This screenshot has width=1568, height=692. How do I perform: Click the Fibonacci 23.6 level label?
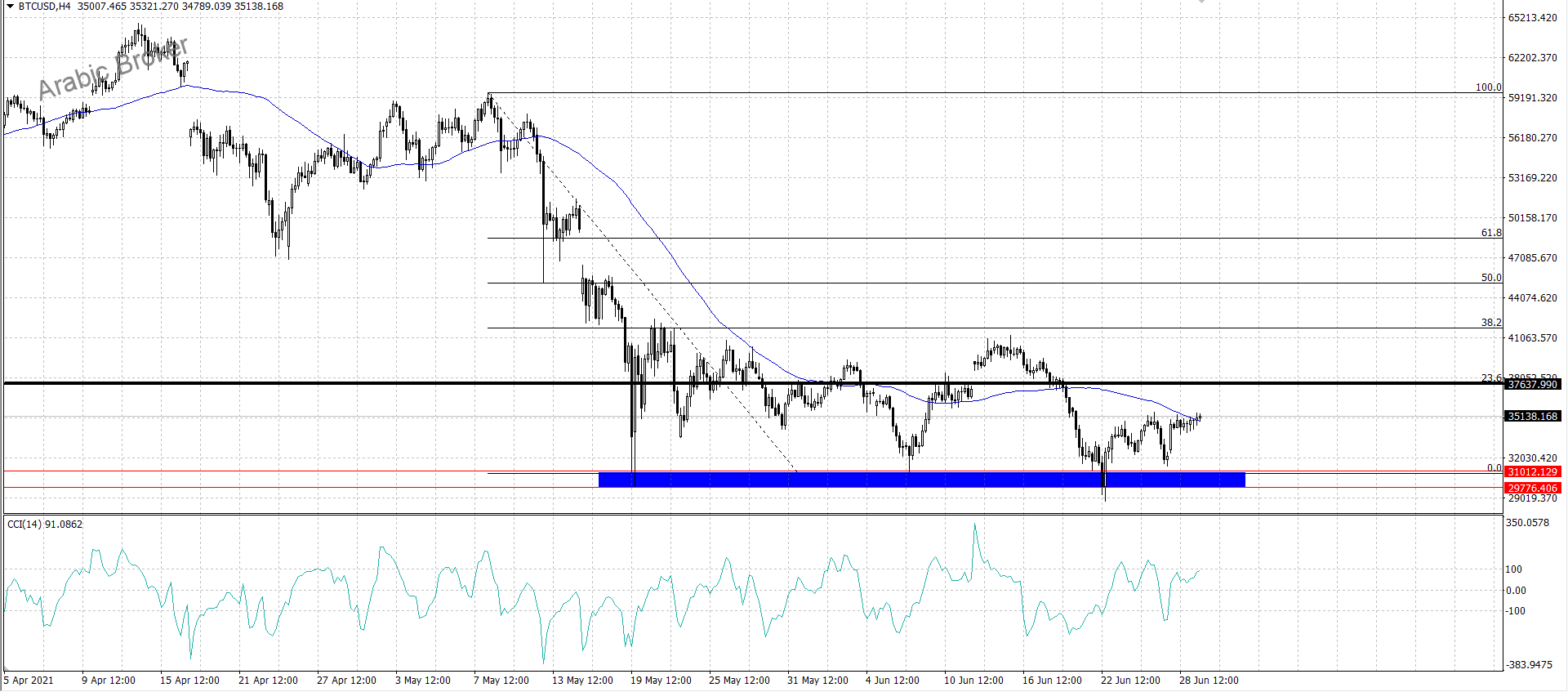click(1491, 377)
